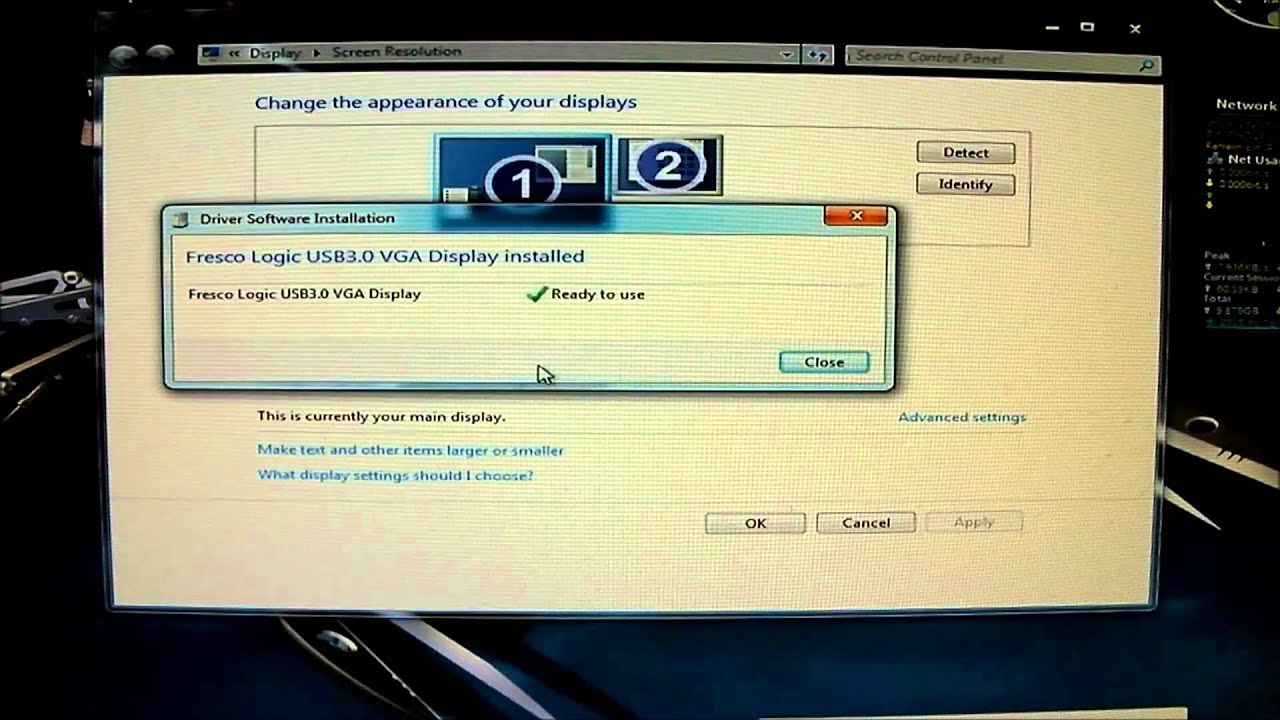Click Change the appearance of your displays heading
1280x720 pixels.
(x=446, y=102)
